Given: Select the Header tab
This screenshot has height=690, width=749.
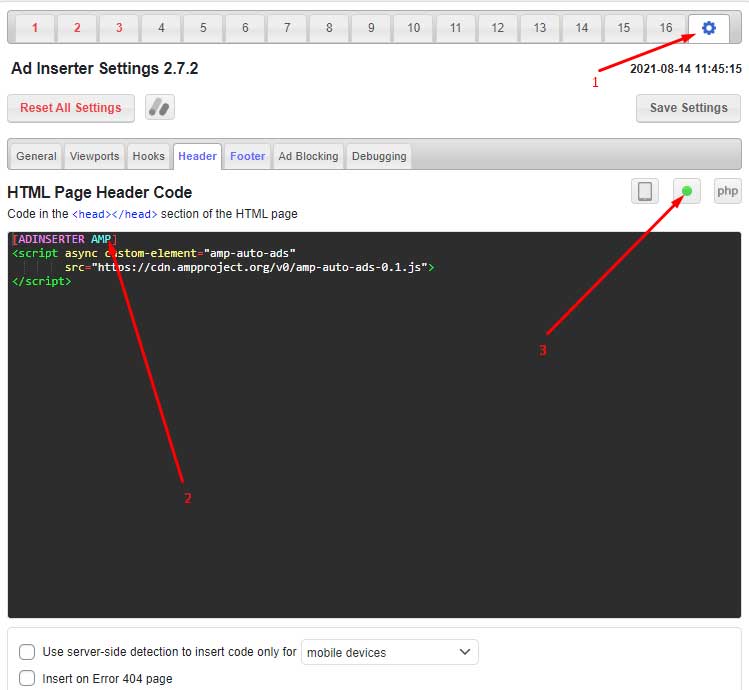Looking at the screenshot, I should click(197, 156).
